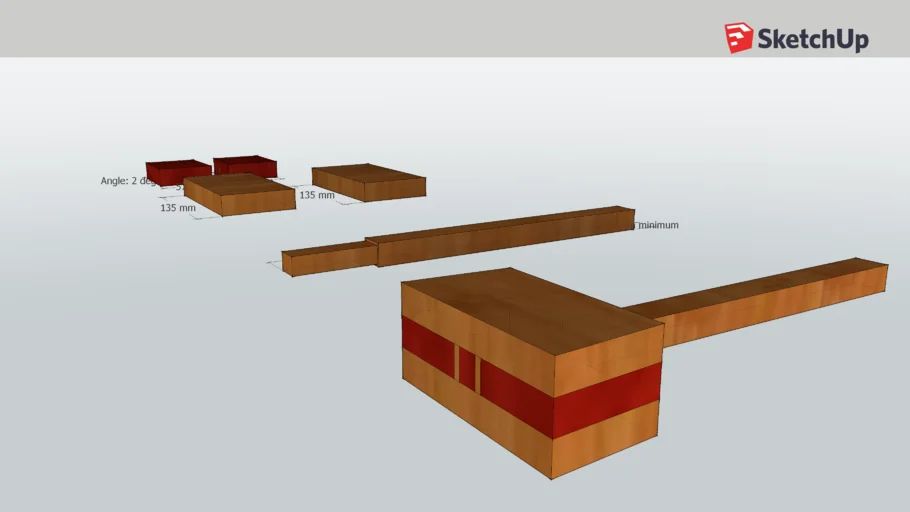Click the narrow tenon end of loose handle
Image resolution: width=910 pixels, height=512 pixels.
(x=328, y=260)
